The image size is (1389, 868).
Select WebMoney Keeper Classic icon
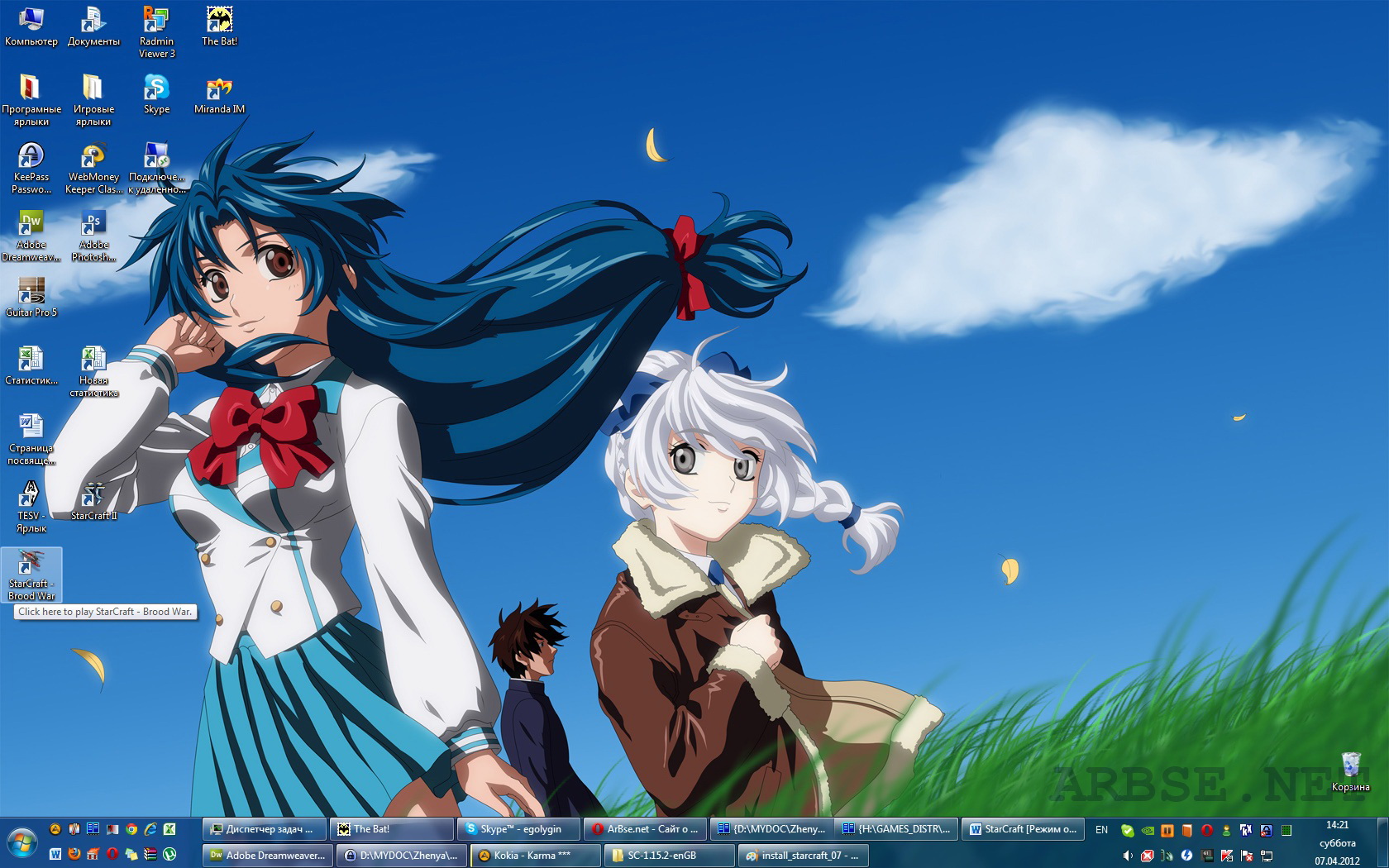[93, 168]
